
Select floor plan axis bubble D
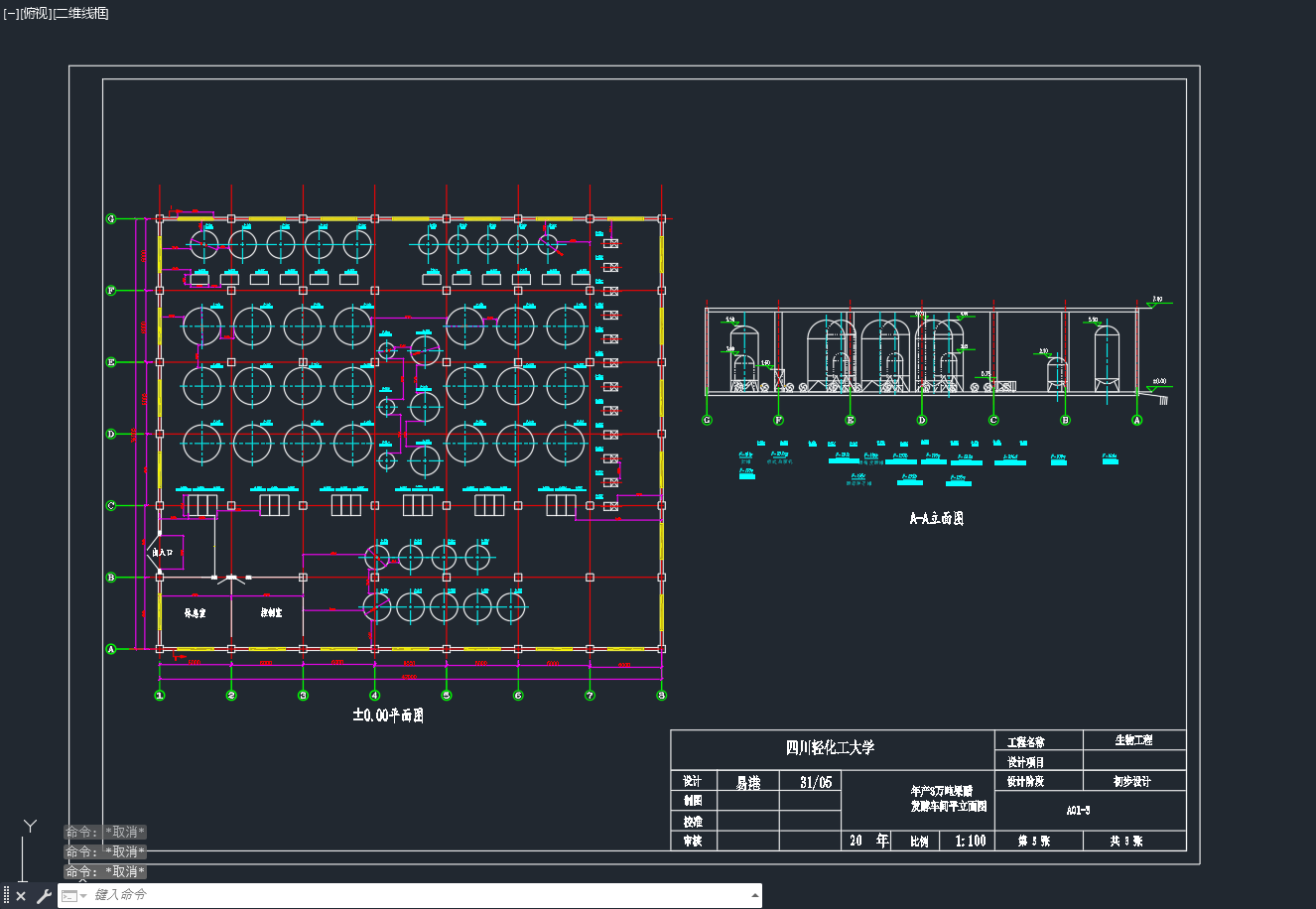click(111, 434)
